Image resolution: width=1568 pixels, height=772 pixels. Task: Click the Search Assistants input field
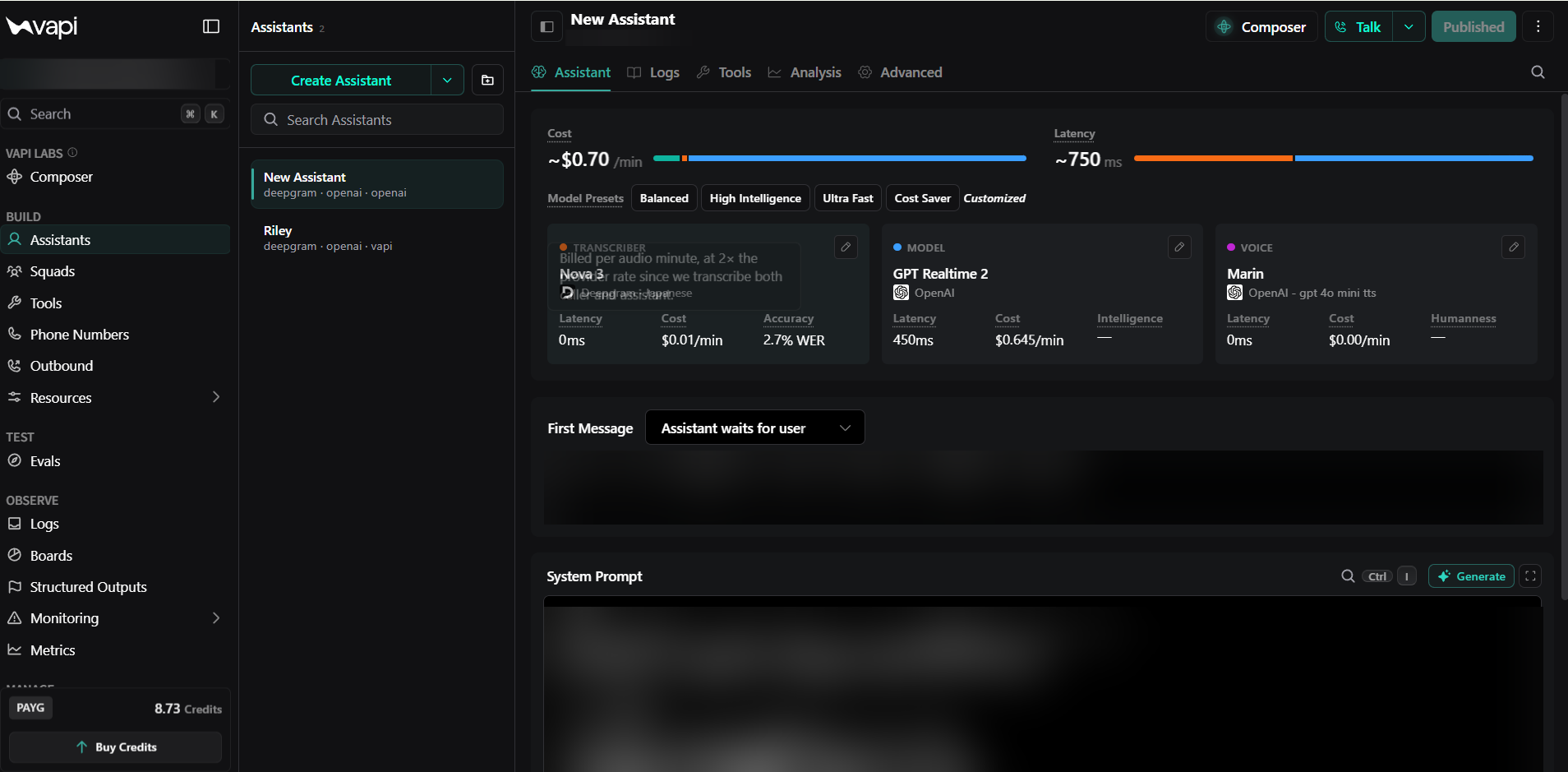[x=376, y=119]
